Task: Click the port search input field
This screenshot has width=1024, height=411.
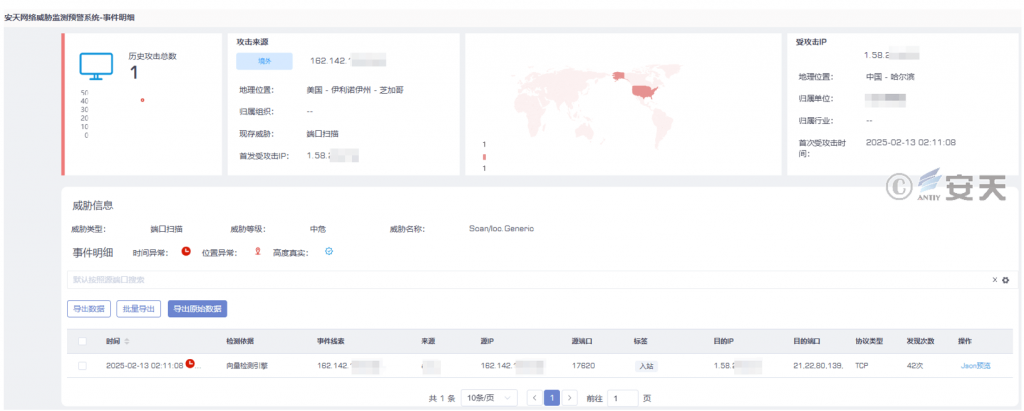Action: (500, 280)
